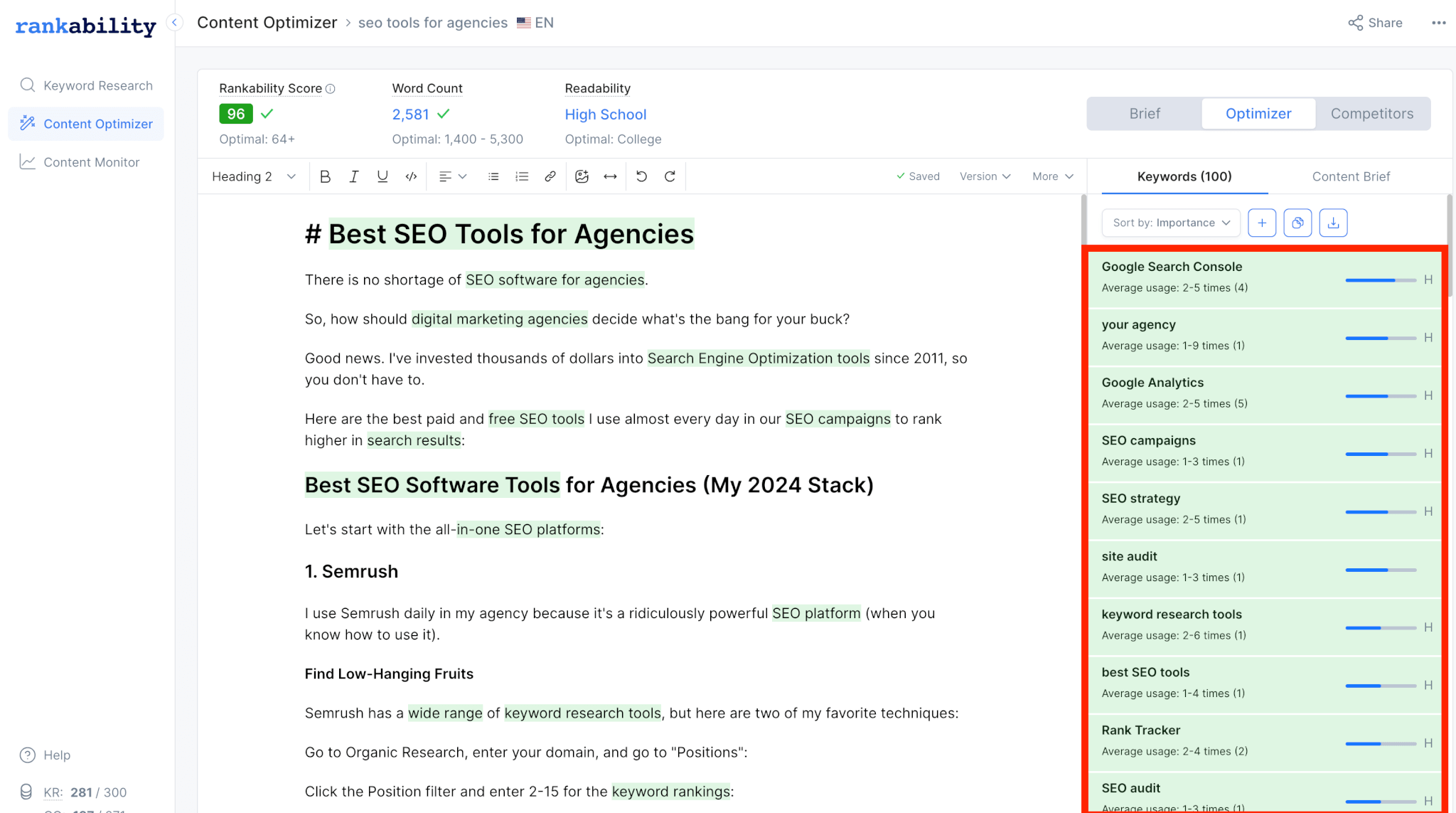Select the Content Brief tab

1351,176
